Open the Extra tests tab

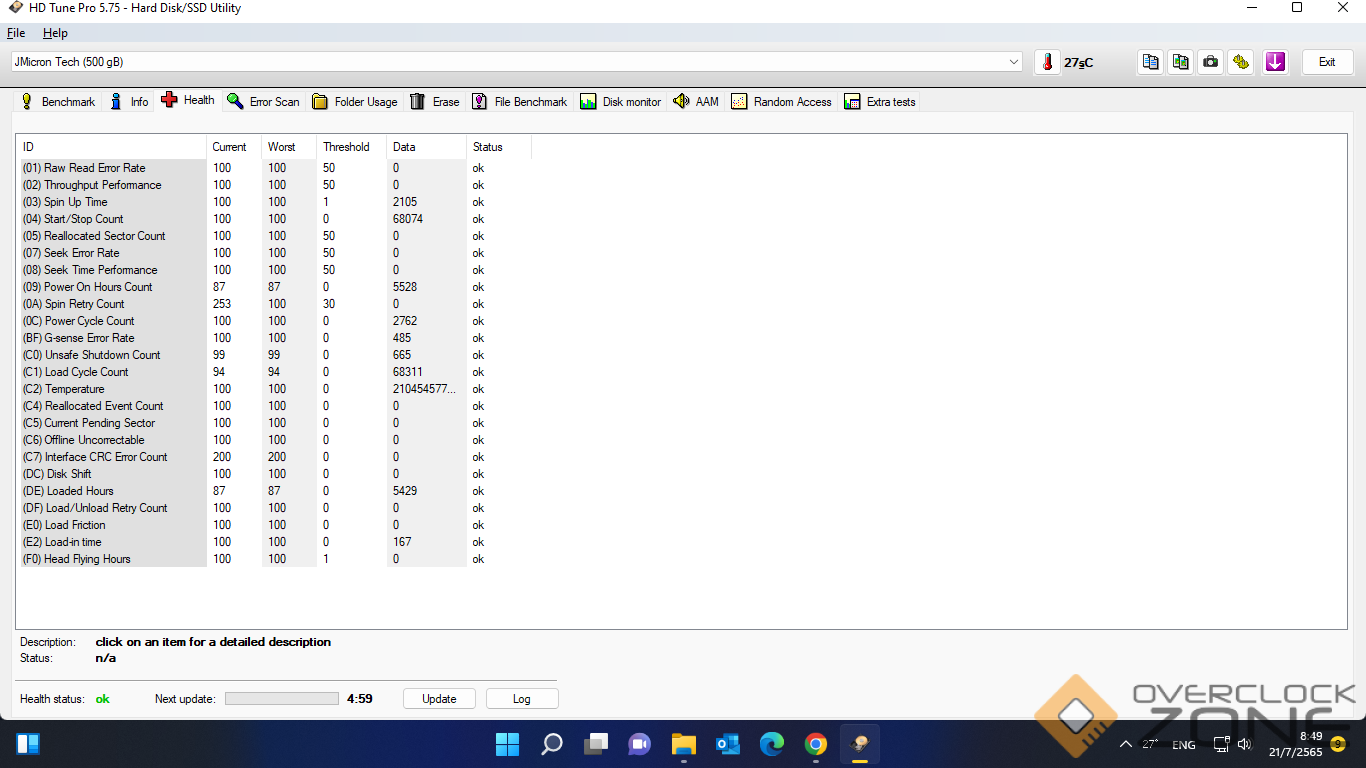[880, 102]
